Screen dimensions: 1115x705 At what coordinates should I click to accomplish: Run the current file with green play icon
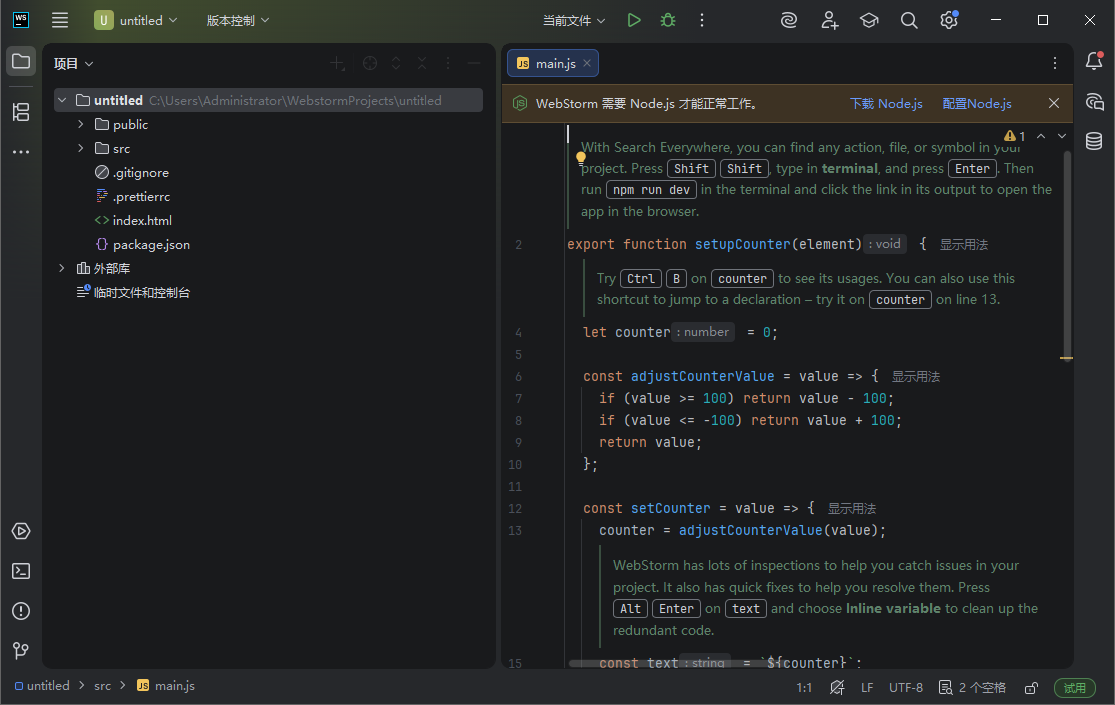(633, 19)
